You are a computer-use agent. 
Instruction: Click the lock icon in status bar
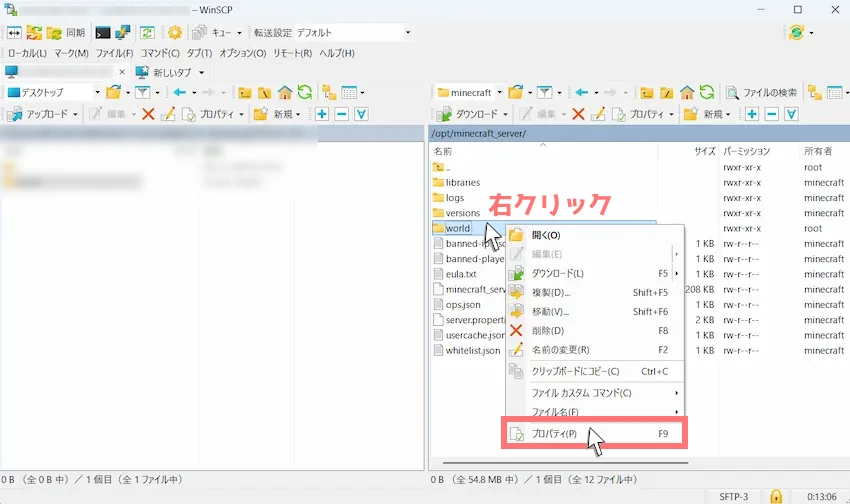776,496
